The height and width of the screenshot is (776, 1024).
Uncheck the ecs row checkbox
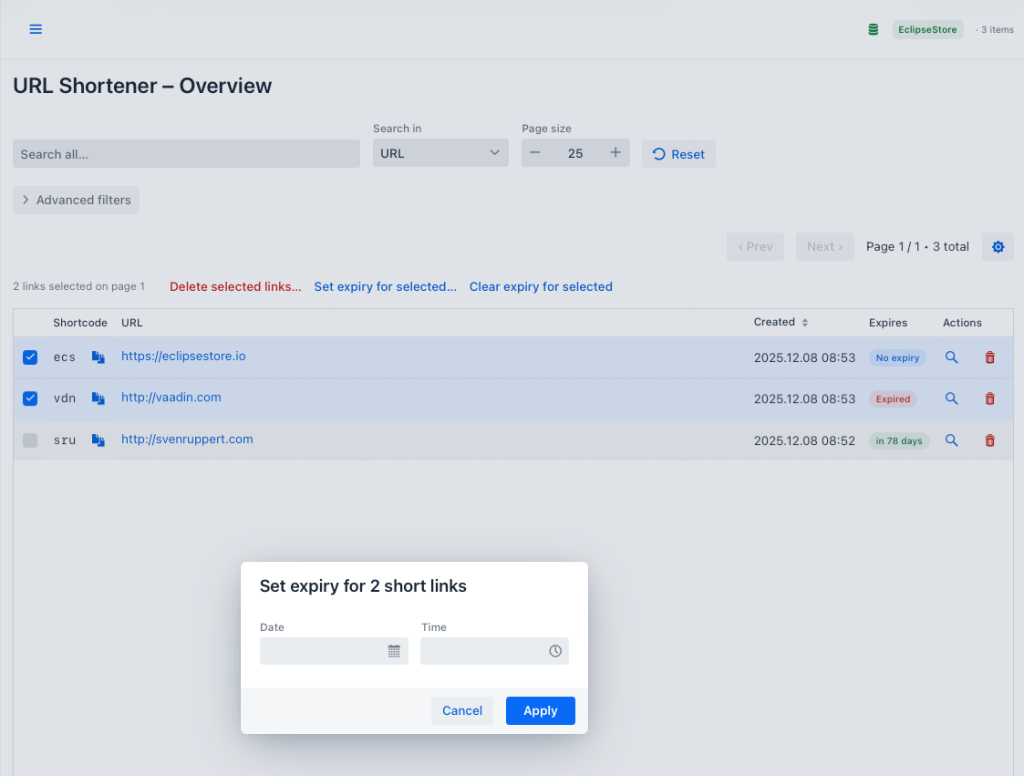pos(29,356)
